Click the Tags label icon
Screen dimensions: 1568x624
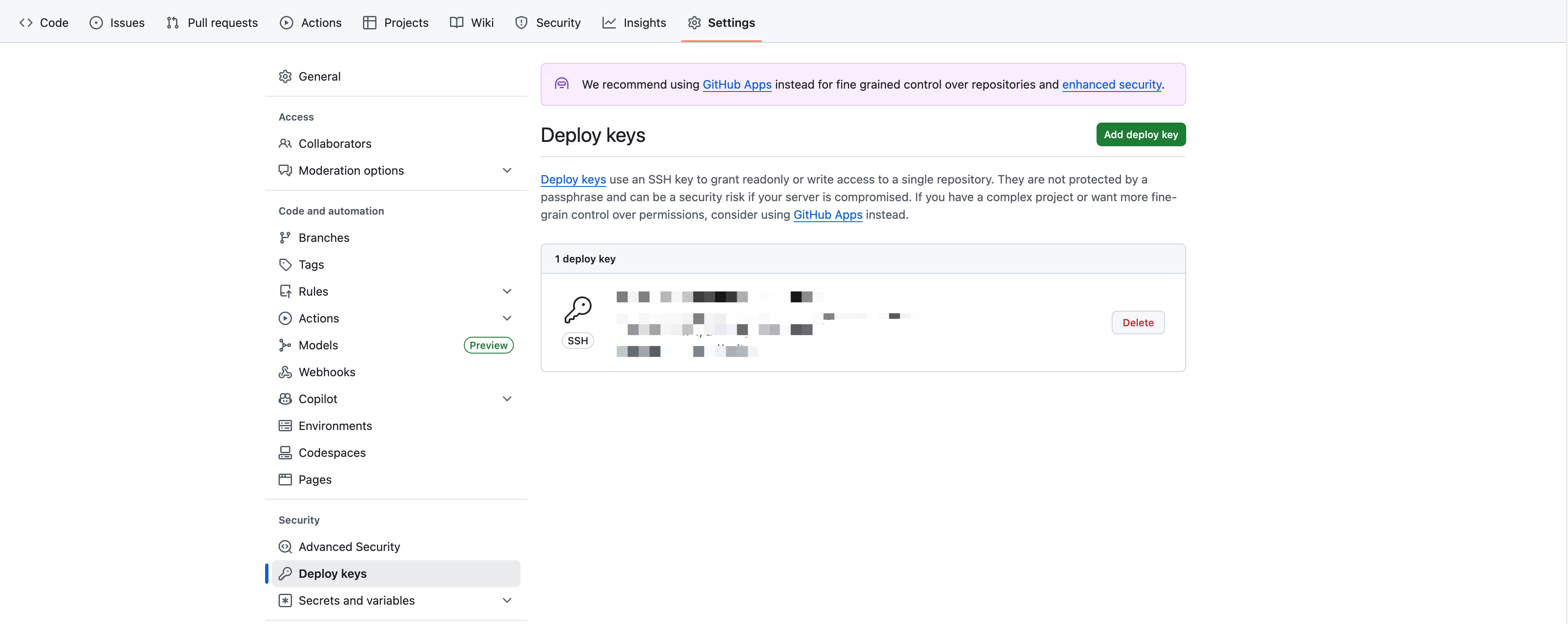(x=285, y=264)
